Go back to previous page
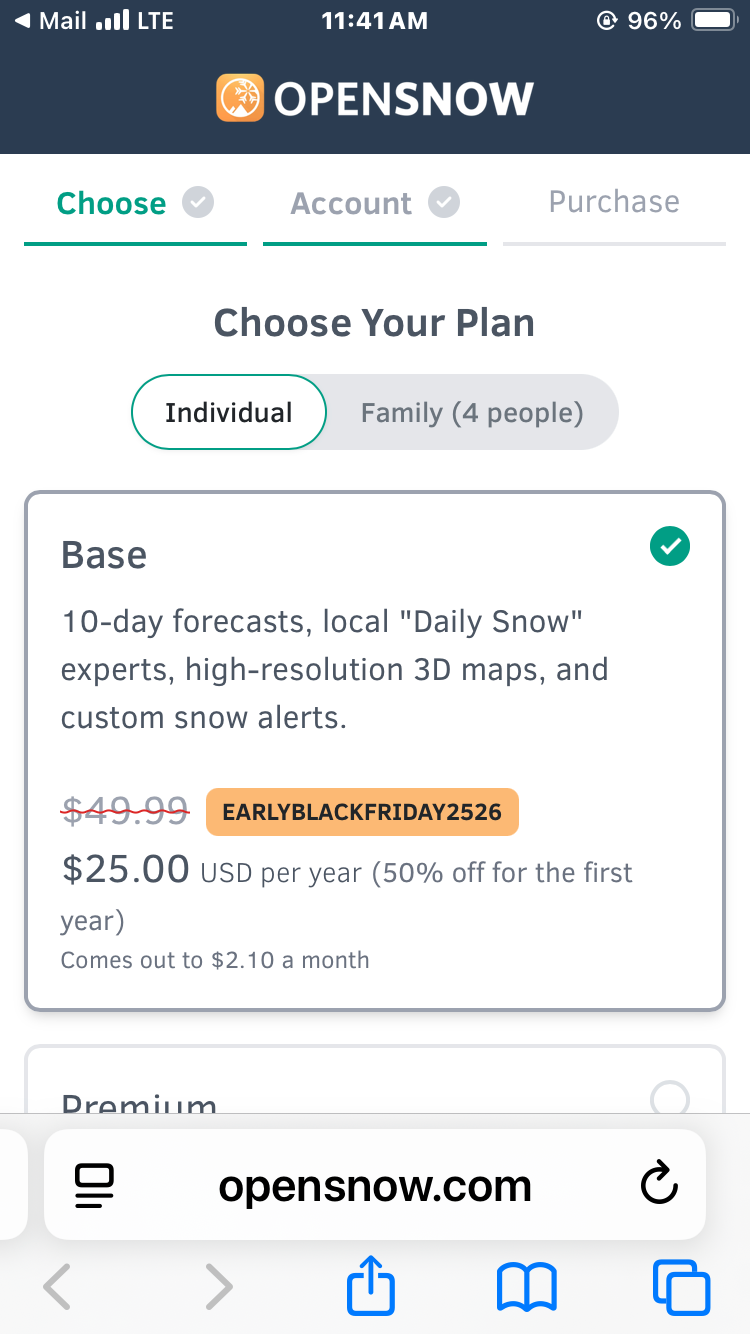Viewport: 750px width, 1334px height. 58,1287
